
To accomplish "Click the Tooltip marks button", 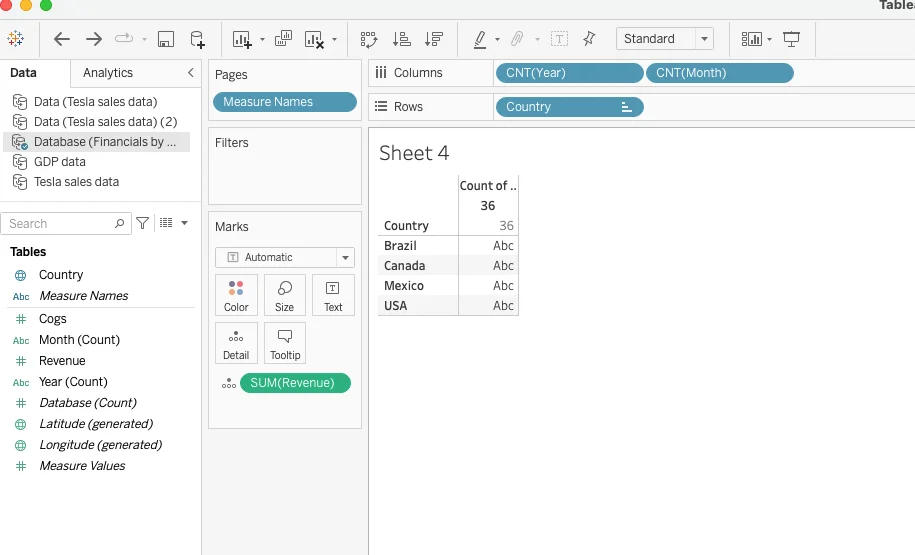I will 285,343.
